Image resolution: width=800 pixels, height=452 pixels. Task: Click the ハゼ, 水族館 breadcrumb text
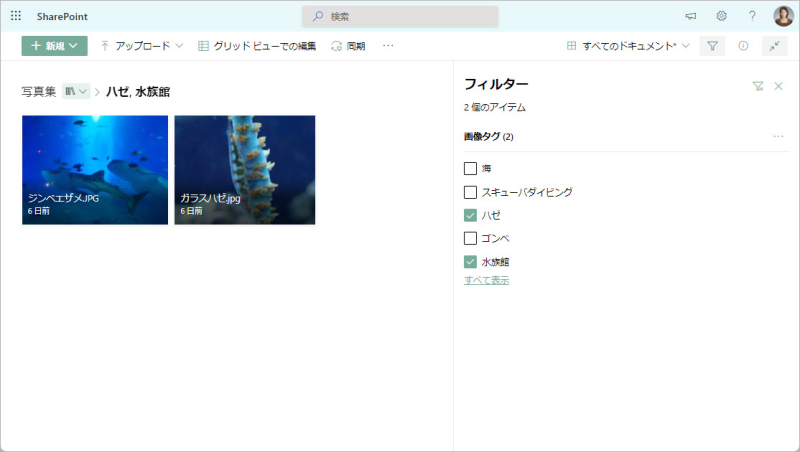click(x=138, y=92)
